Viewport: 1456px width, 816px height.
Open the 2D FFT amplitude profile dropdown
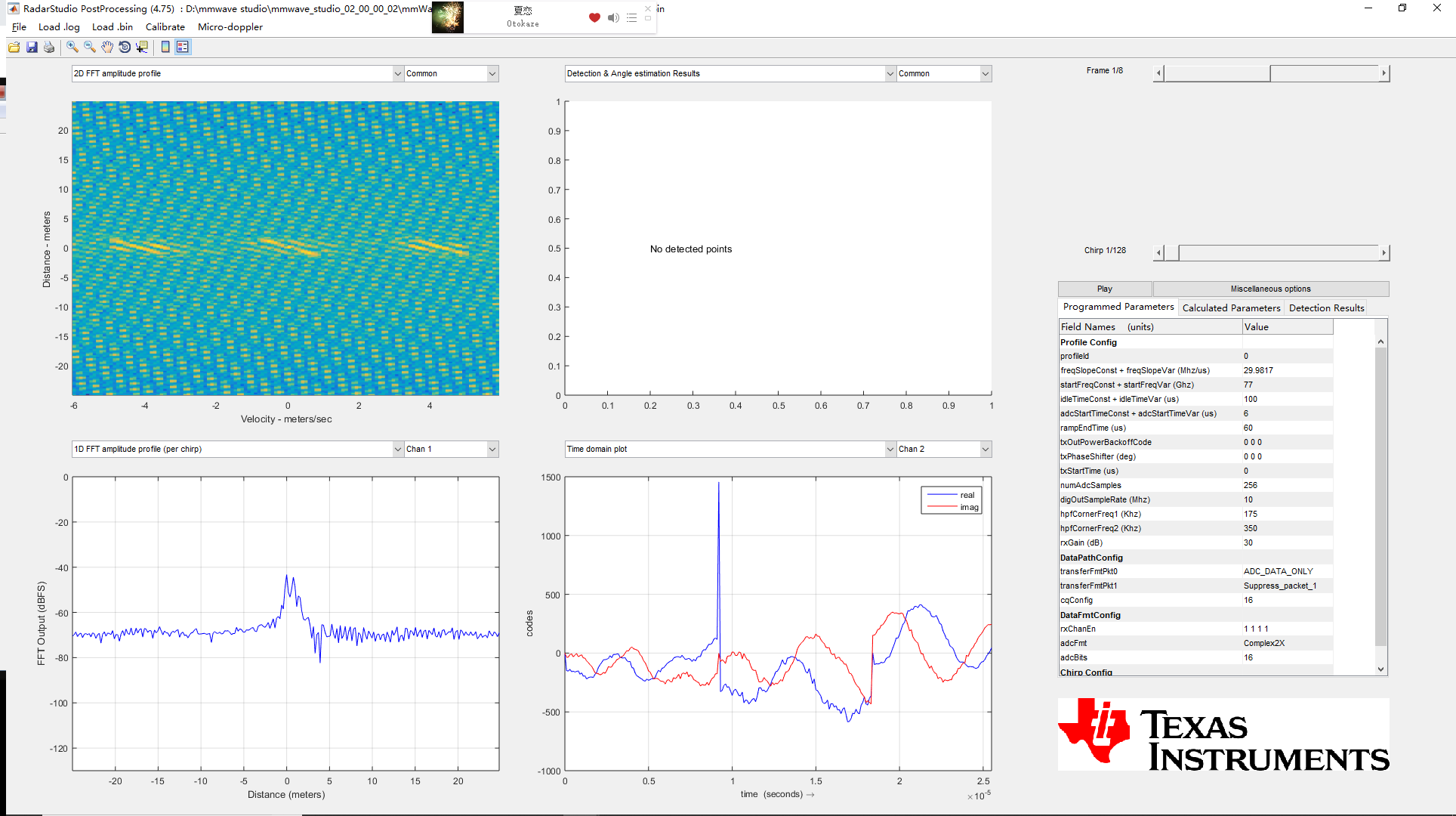(398, 73)
